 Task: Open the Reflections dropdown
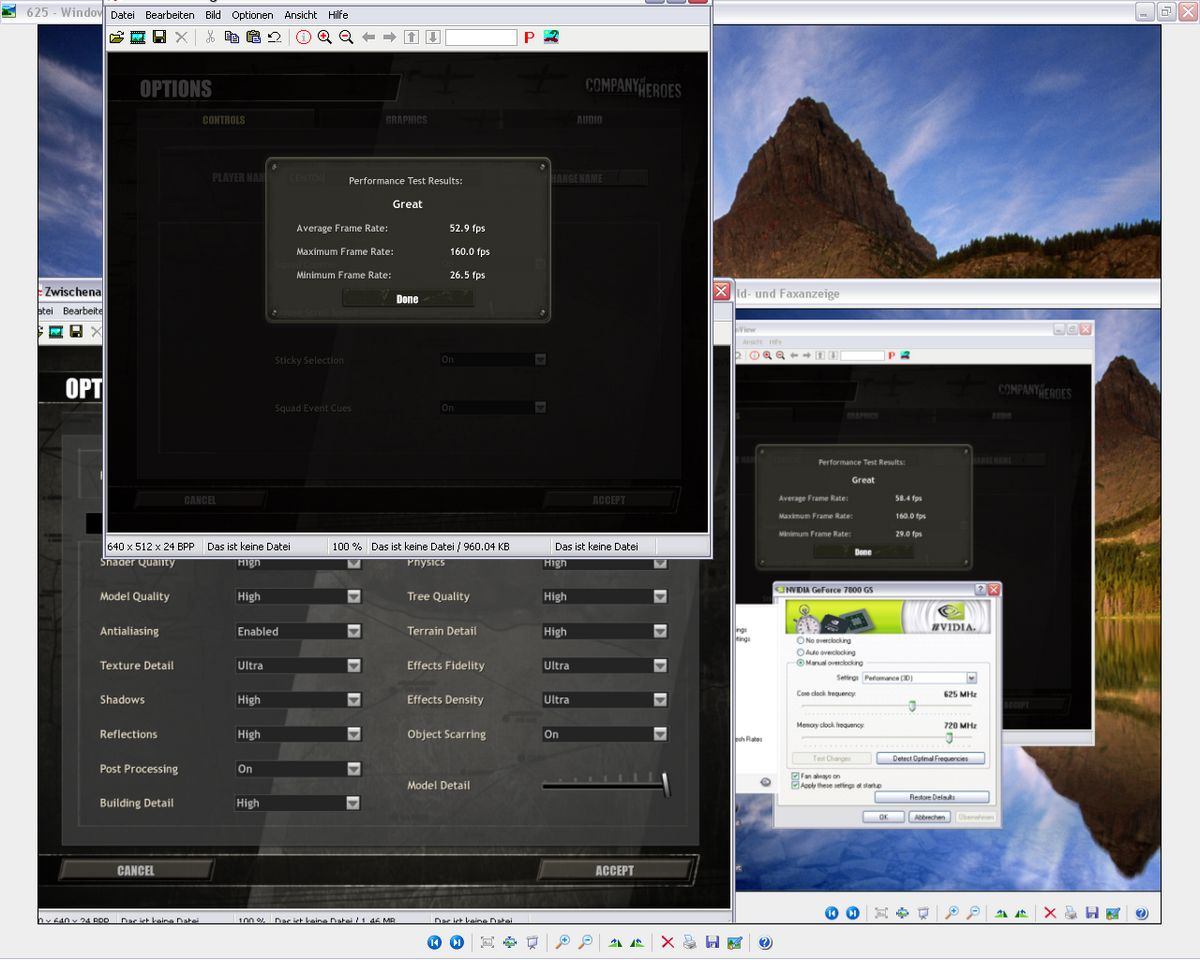point(297,734)
